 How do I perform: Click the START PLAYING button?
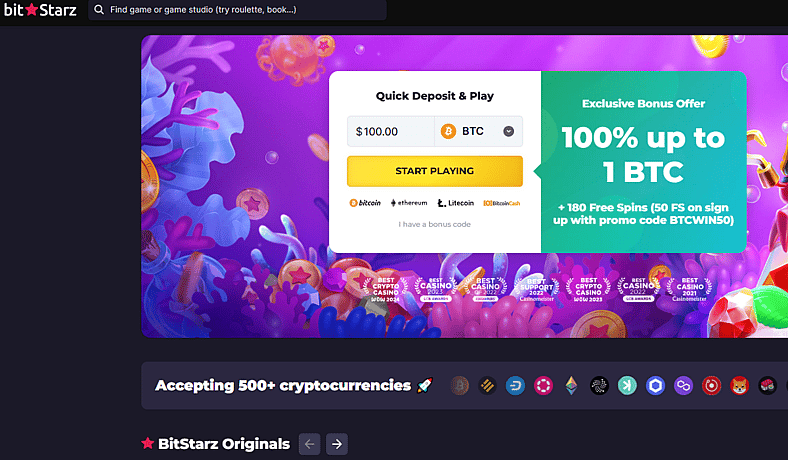[435, 171]
